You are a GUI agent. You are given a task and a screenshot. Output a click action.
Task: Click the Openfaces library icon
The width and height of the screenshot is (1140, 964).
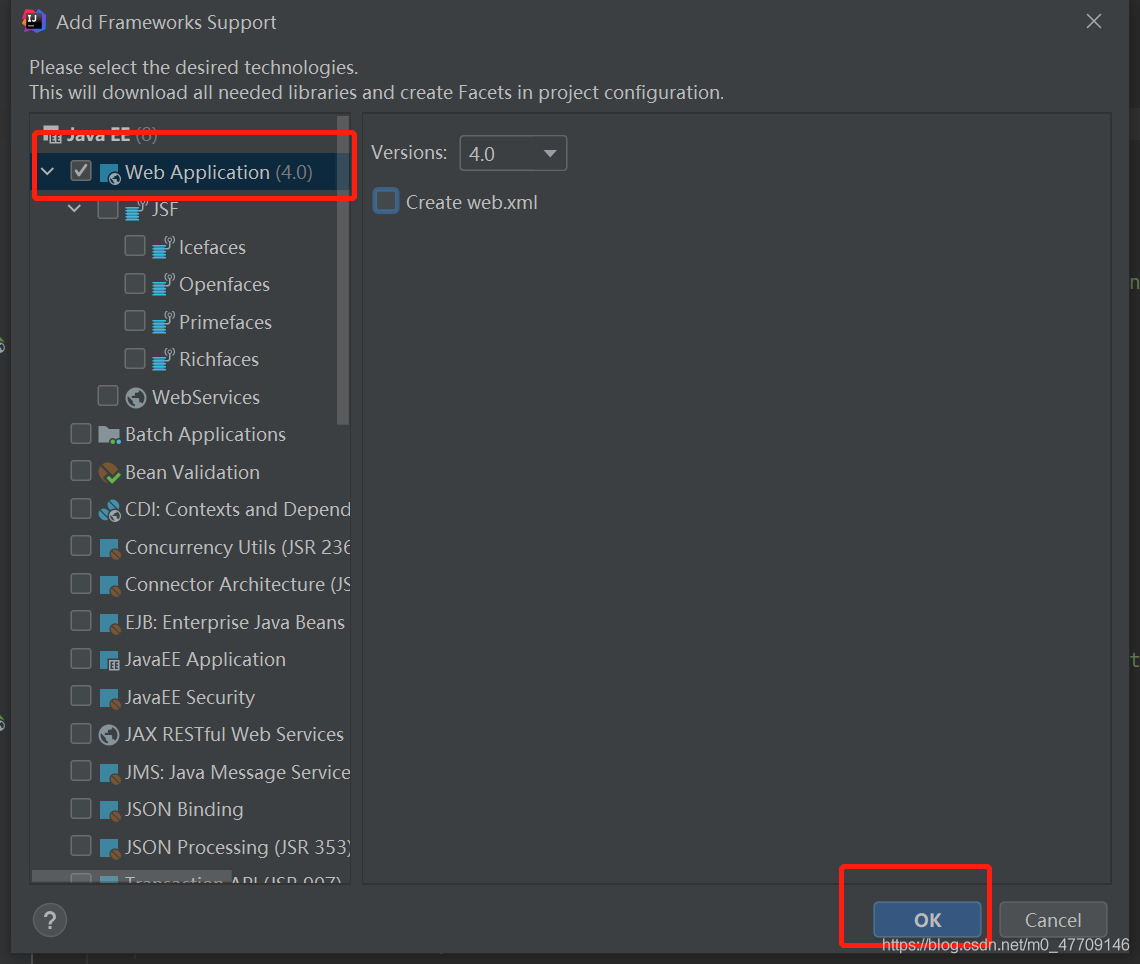coord(163,284)
